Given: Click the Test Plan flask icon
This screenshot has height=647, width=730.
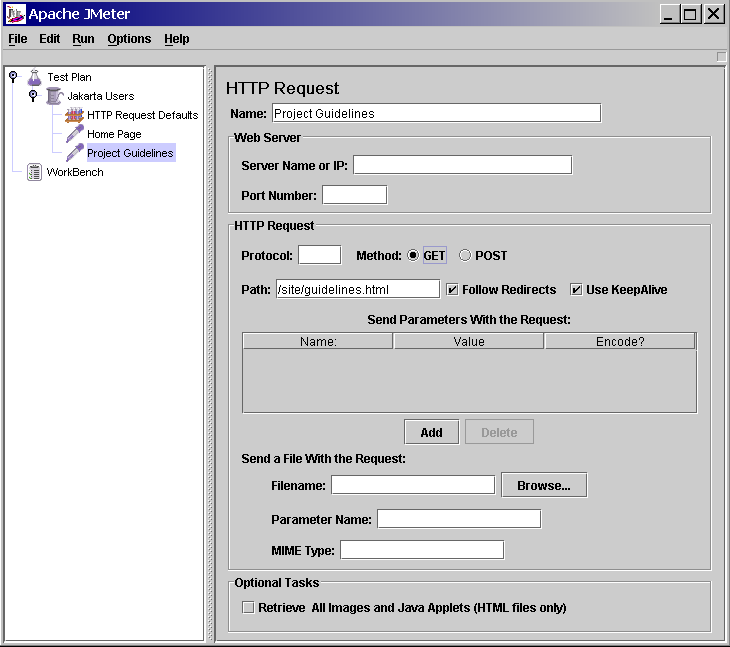Looking at the screenshot, I should click(34, 77).
